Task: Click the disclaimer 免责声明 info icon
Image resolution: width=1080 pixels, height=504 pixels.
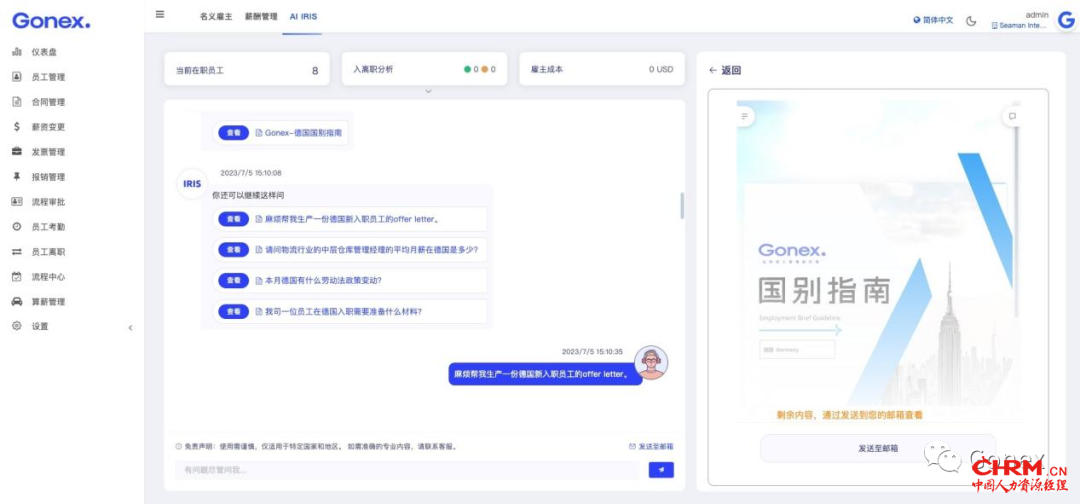Action: pos(179,446)
